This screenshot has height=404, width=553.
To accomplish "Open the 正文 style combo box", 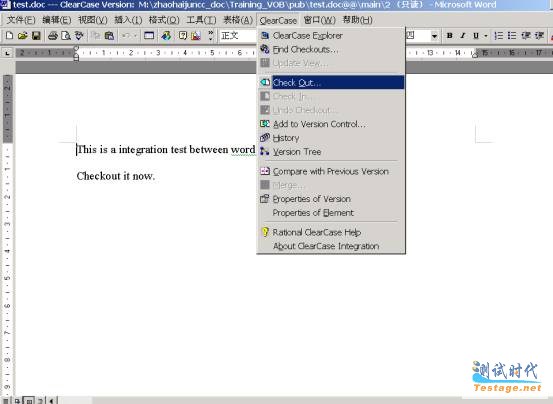I will pyautogui.click(x=238, y=36).
